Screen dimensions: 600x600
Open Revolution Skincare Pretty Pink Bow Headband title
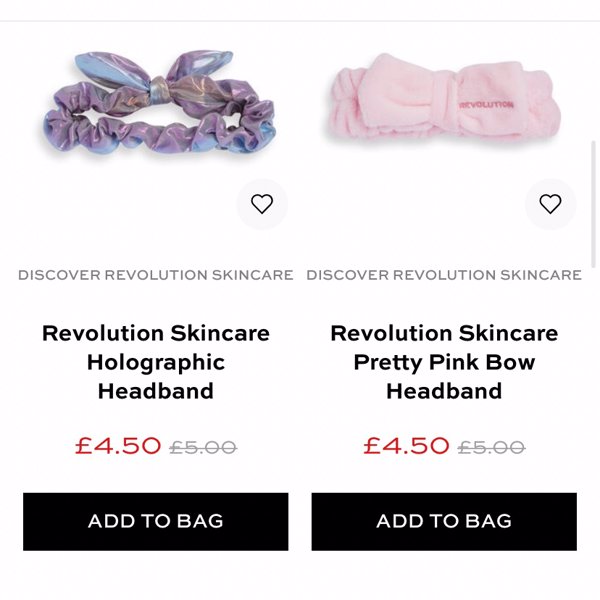[x=444, y=362]
